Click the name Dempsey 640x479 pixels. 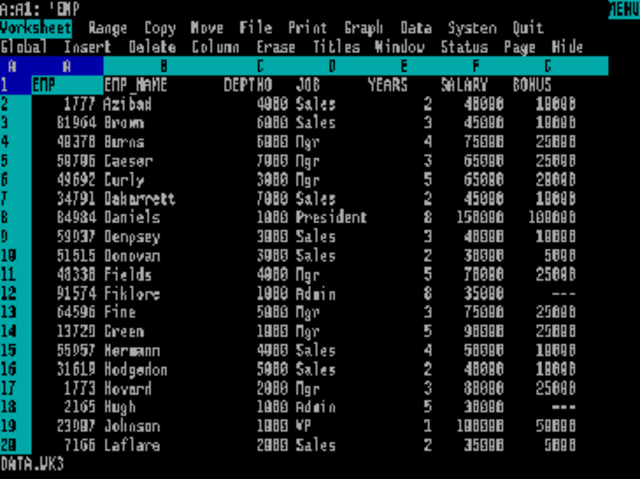click(x=132, y=237)
